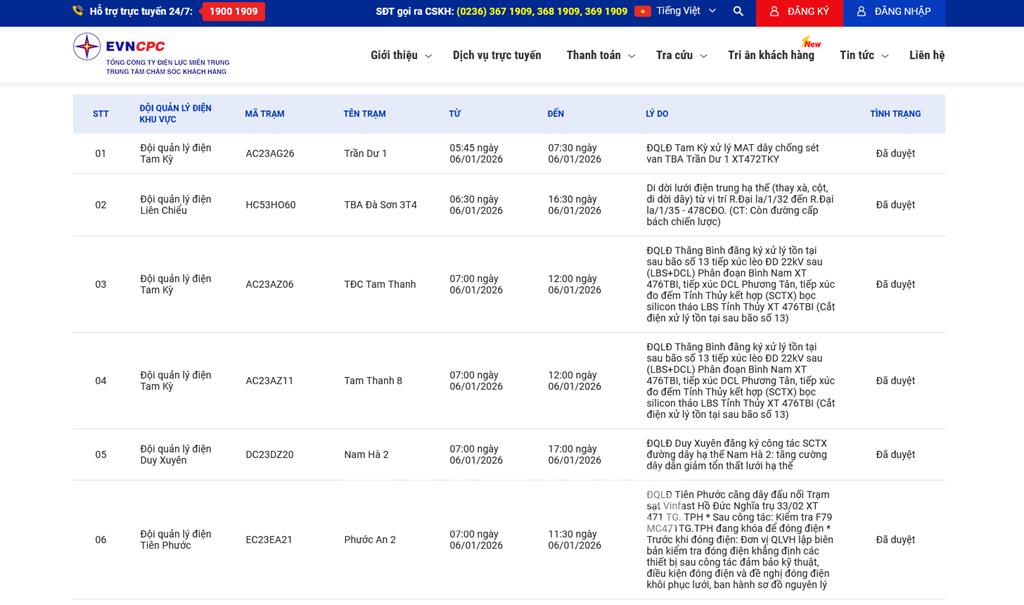This screenshot has height=605, width=1024.
Task: Expand the Tin tức menu
Action: pos(863,55)
